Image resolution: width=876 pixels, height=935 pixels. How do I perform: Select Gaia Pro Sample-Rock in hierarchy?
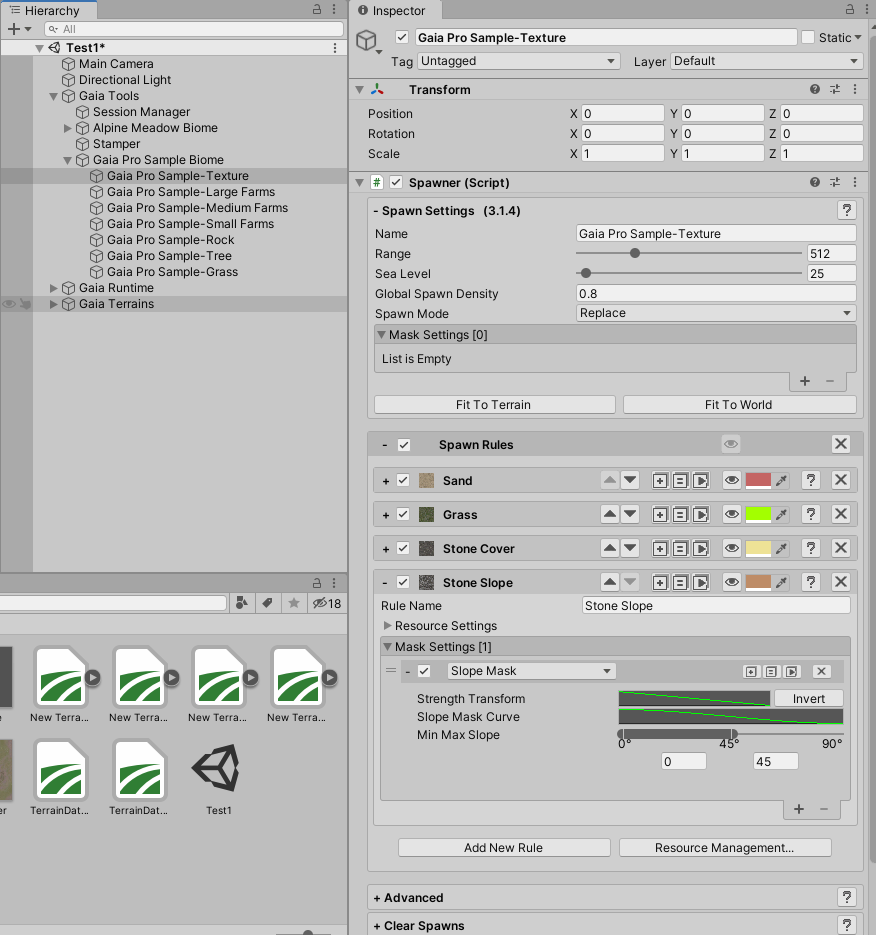pyautogui.click(x=170, y=240)
